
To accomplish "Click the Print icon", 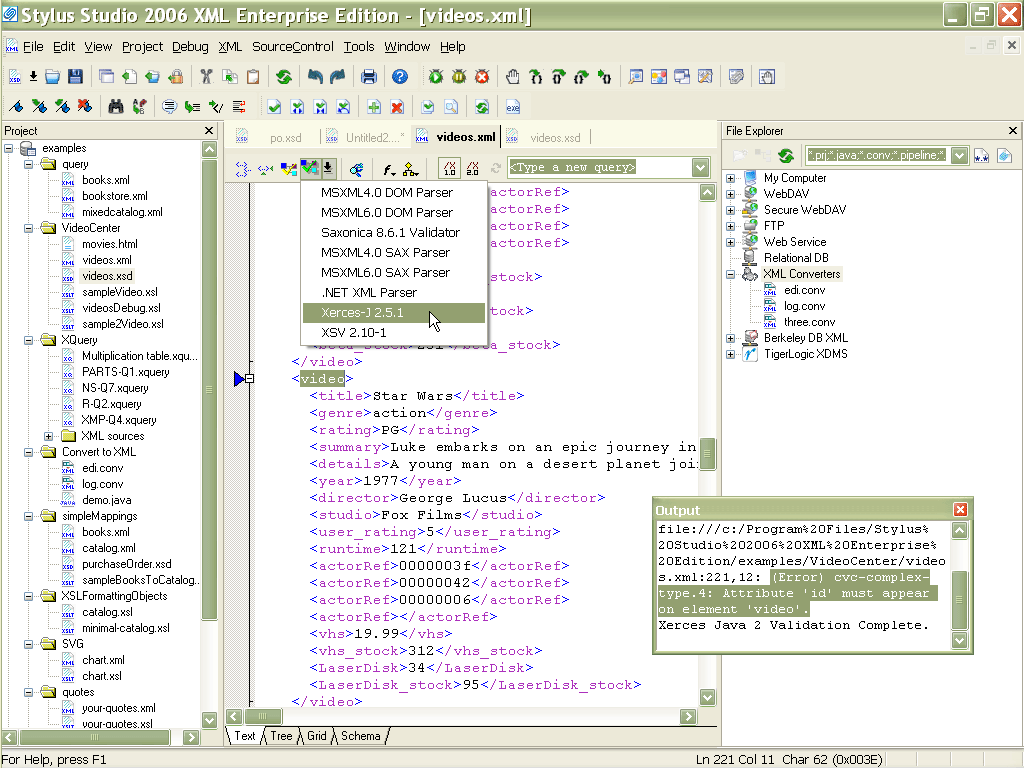I will click(x=369, y=76).
